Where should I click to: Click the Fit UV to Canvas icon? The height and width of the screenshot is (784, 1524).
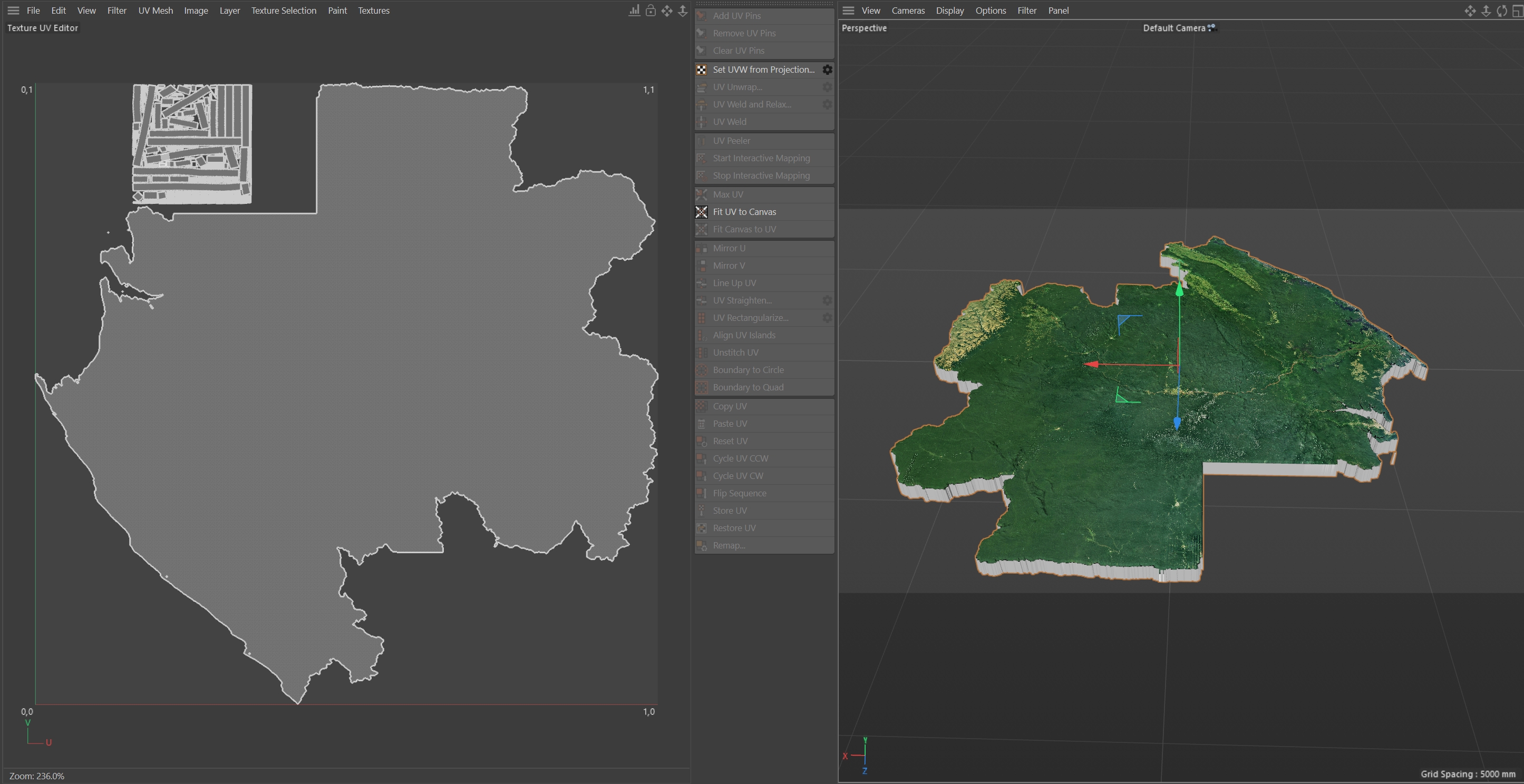(702, 212)
